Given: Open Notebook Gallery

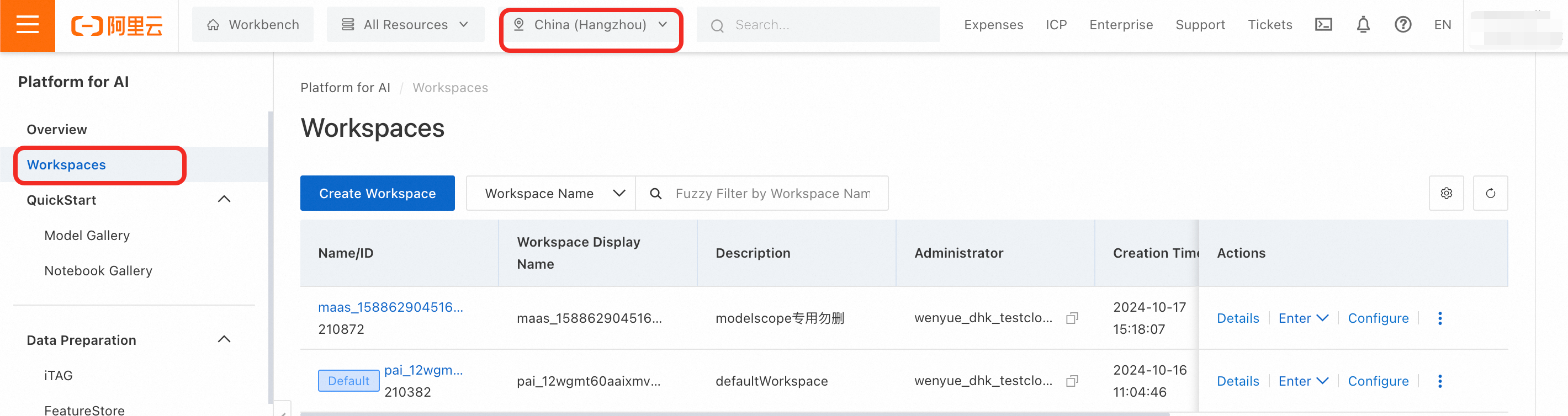Looking at the screenshot, I should [98, 271].
